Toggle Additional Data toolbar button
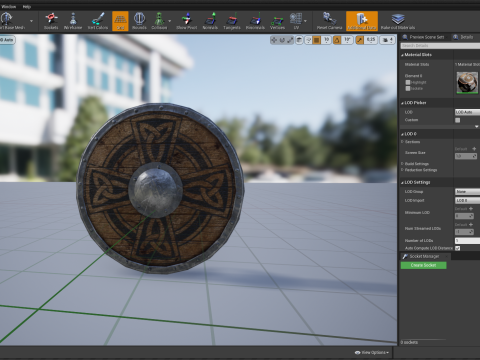480x360 pixels. (362, 21)
